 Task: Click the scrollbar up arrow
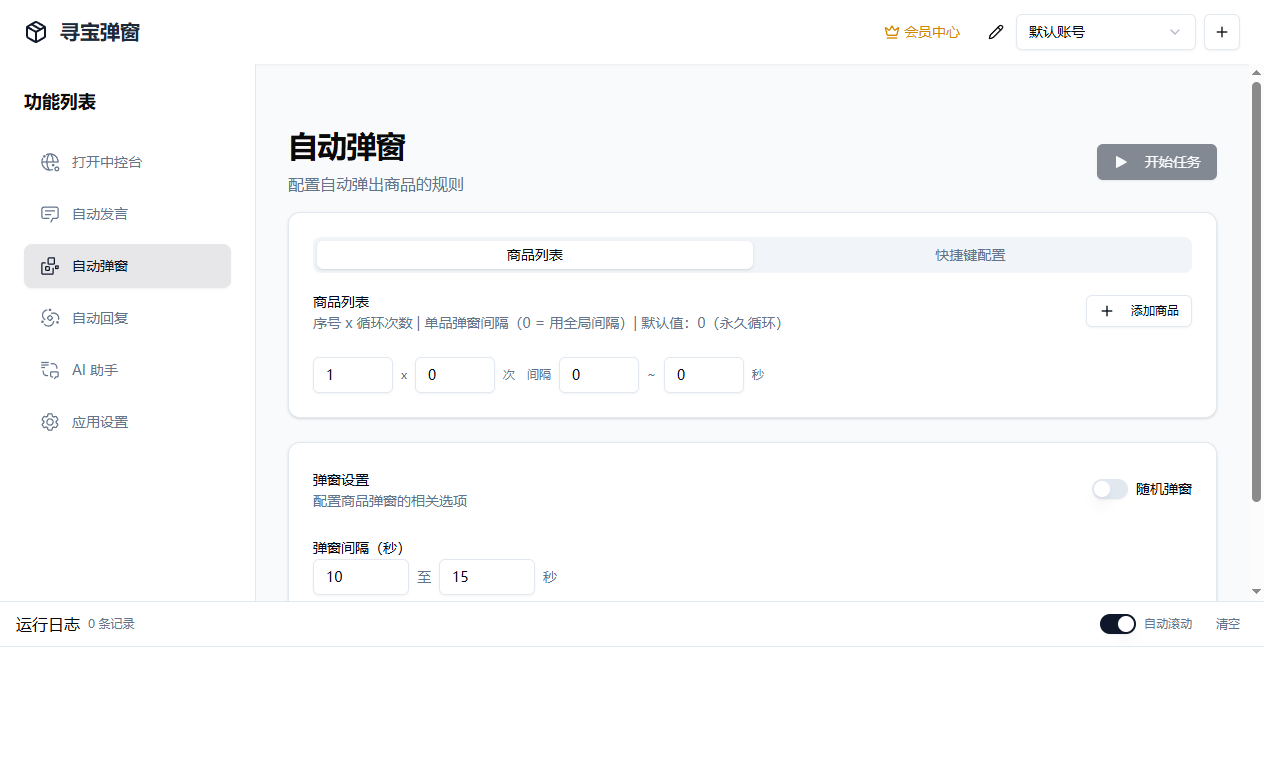[1257, 72]
